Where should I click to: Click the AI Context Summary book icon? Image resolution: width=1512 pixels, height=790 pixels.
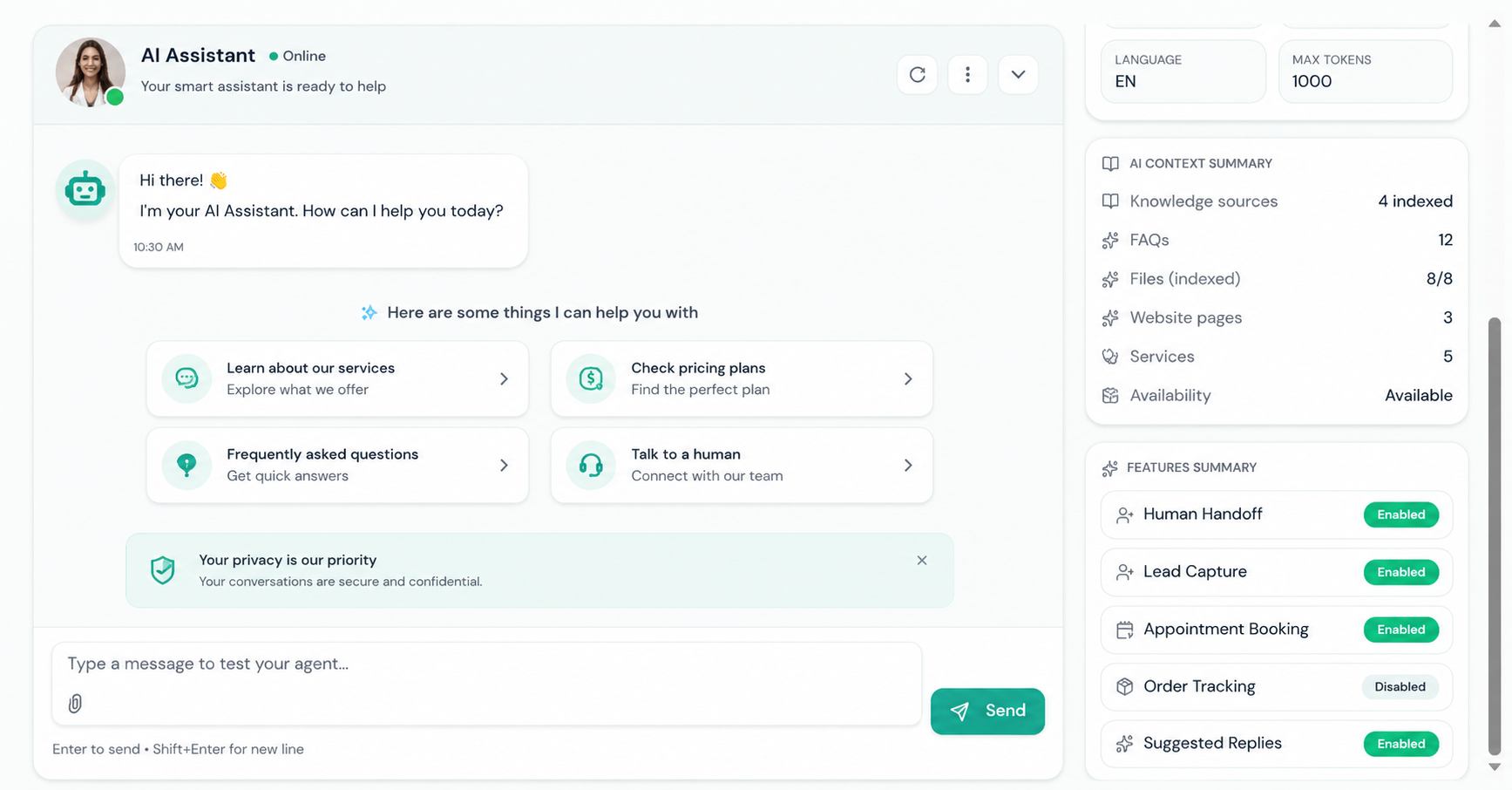click(1110, 164)
